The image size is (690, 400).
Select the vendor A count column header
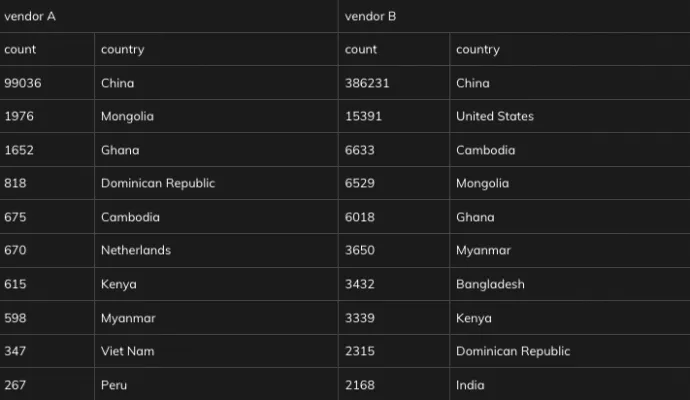[x=47, y=49]
